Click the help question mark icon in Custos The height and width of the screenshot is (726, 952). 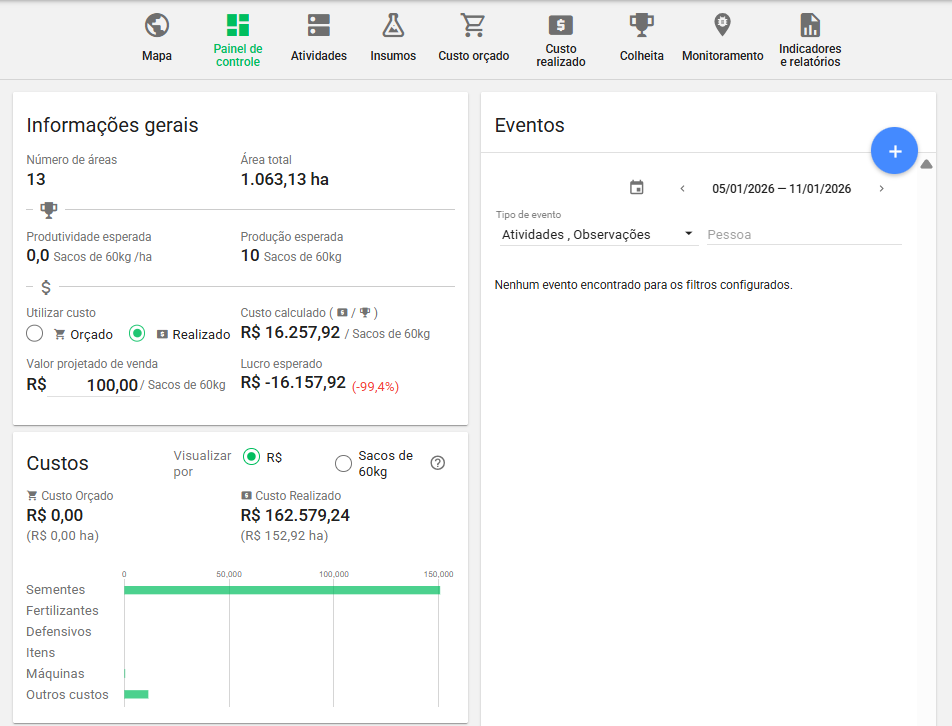(437, 463)
